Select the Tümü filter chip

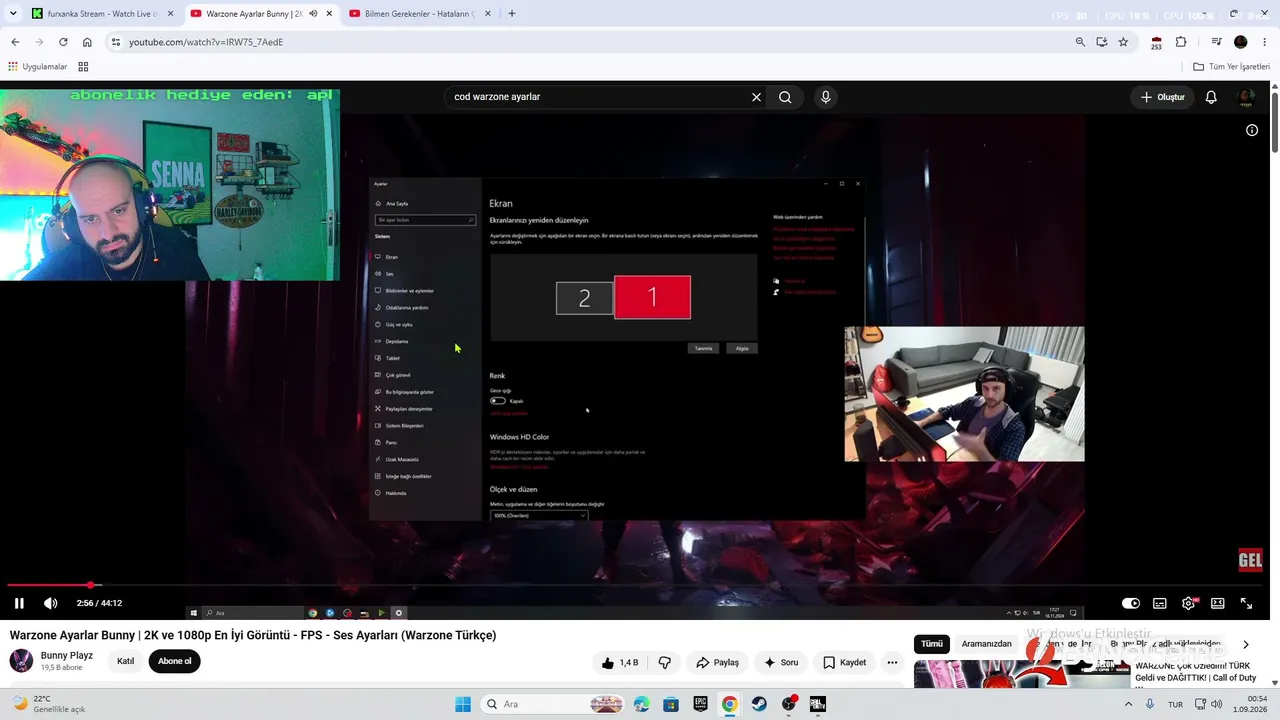(932, 644)
